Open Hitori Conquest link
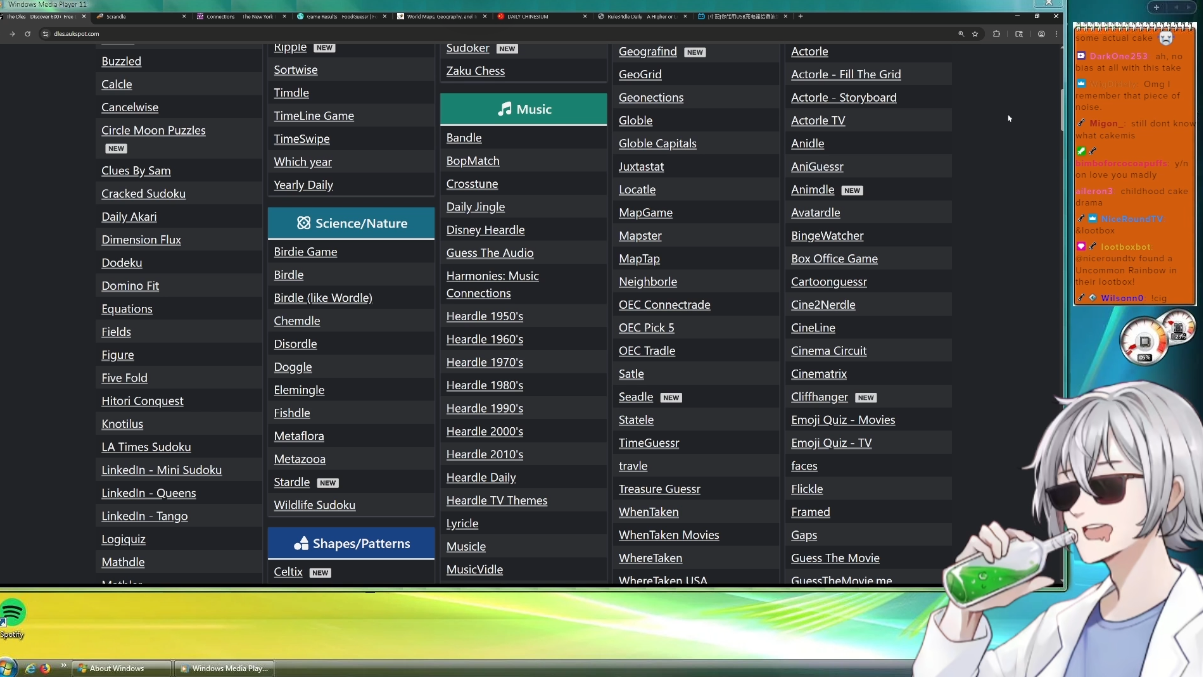 point(142,401)
